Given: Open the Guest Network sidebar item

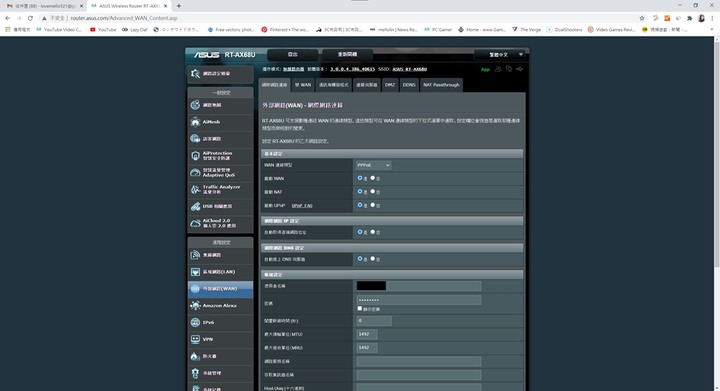Looking at the screenshot, I should [220, 139].
